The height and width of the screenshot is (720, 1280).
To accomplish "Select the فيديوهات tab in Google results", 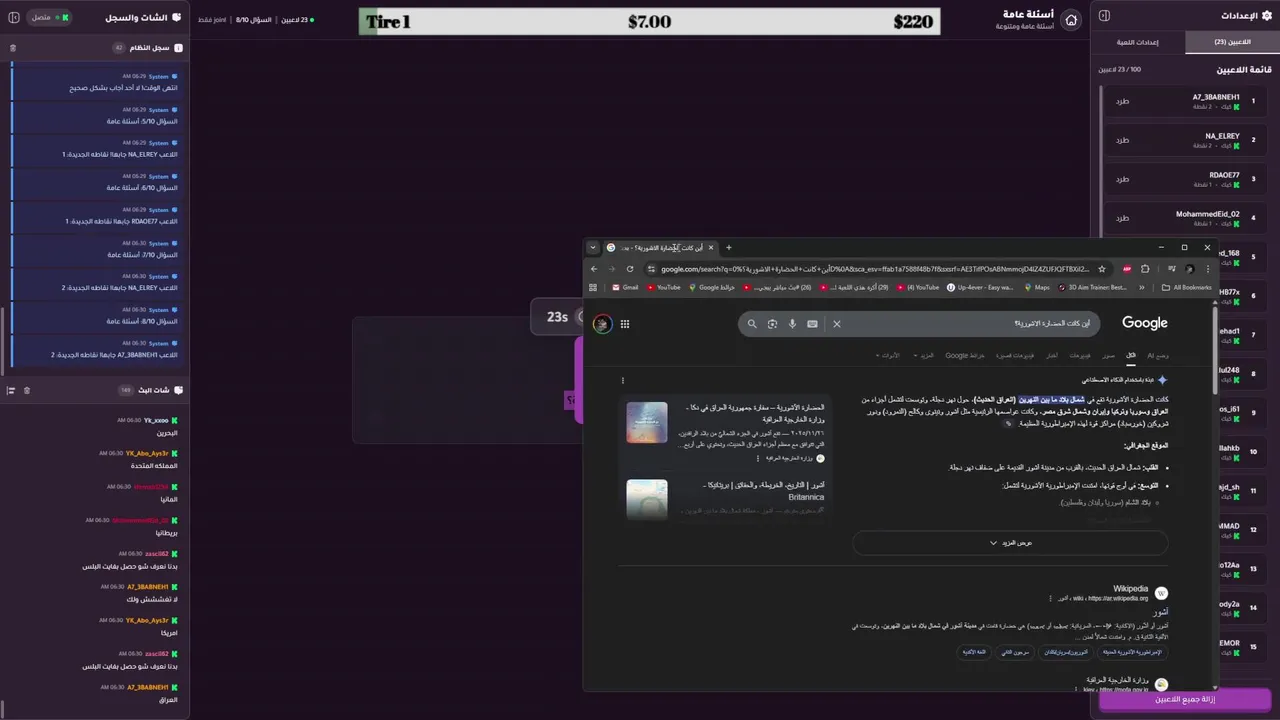I will [1080, 355].
